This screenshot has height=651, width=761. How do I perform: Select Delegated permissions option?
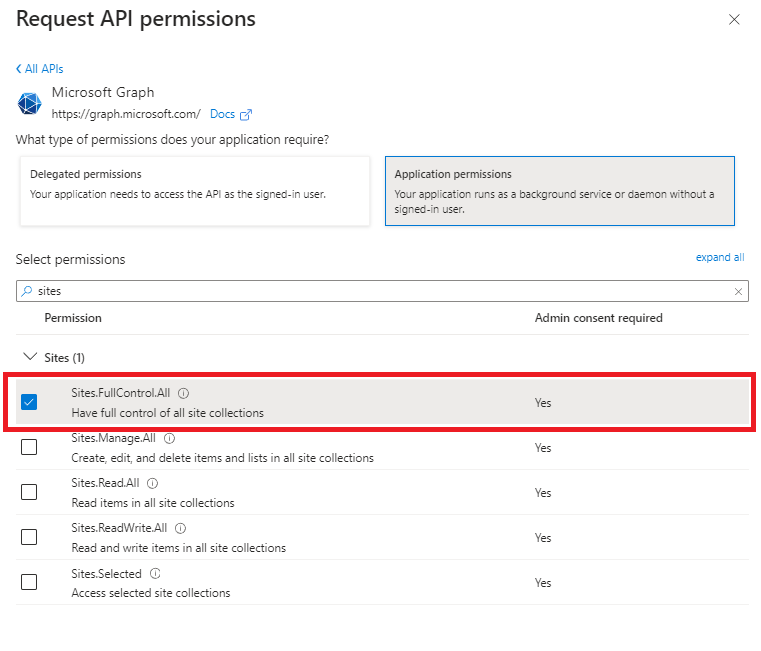pos(194,190)
